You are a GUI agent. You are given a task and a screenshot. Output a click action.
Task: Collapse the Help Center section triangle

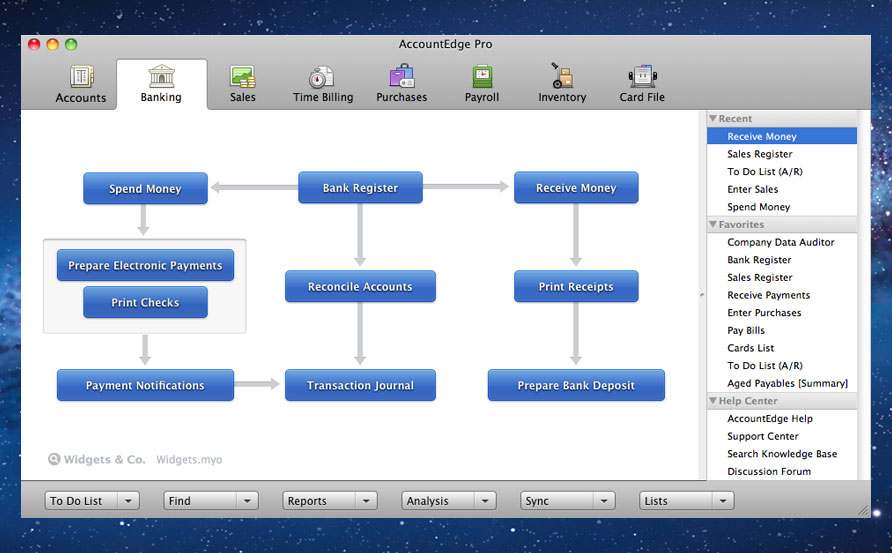[712, 401]
